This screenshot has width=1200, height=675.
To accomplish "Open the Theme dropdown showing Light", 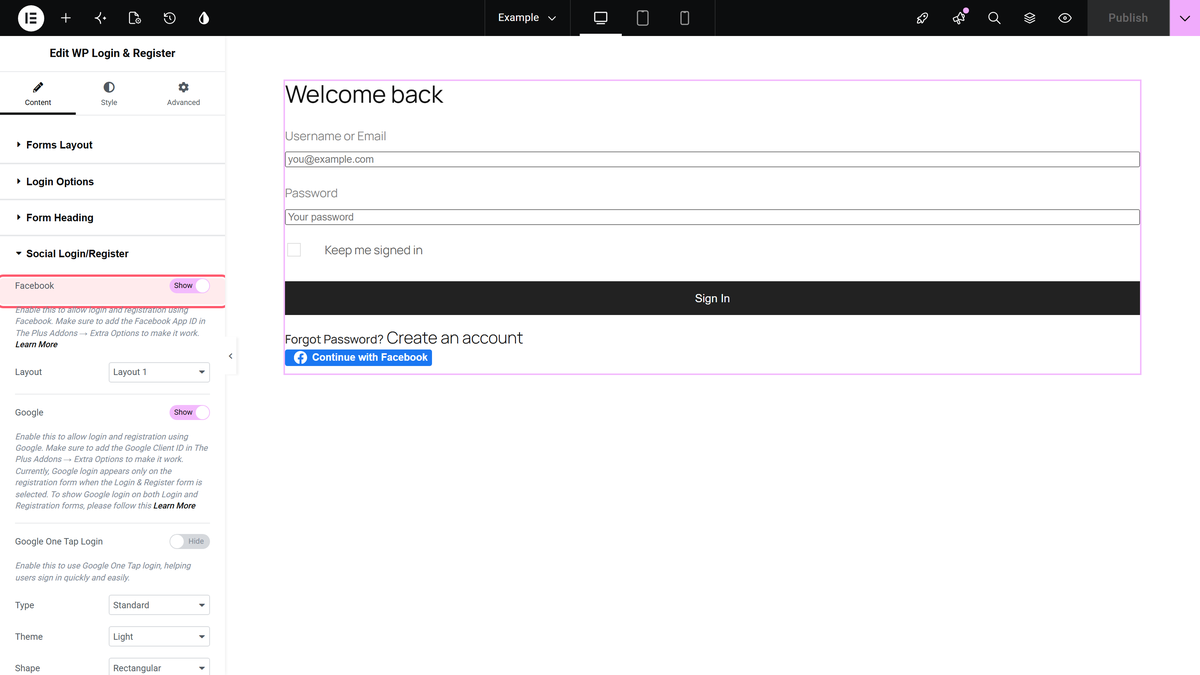I will 159,636.
